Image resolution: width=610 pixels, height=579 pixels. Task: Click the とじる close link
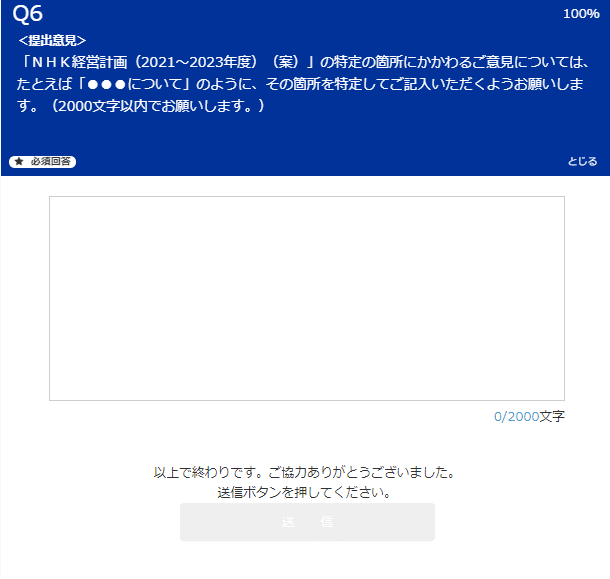(582, 161)
